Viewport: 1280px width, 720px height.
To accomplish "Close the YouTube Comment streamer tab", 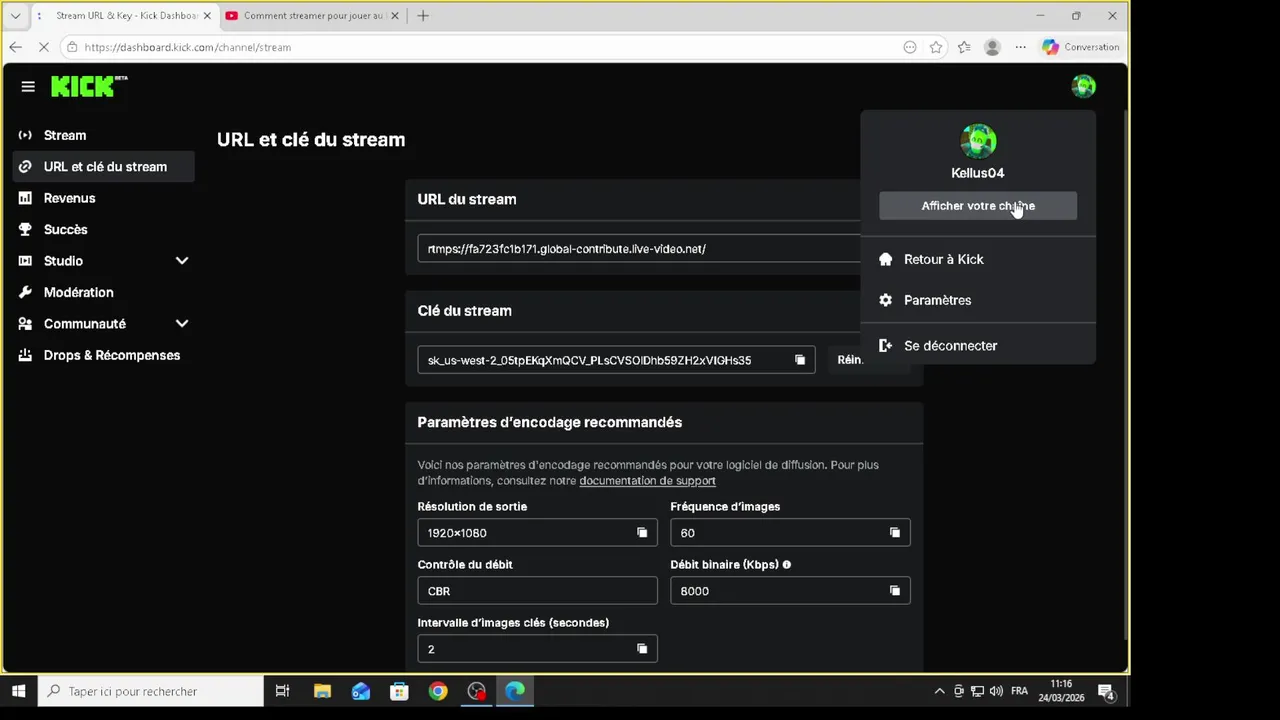I will (x=394, y=16).
